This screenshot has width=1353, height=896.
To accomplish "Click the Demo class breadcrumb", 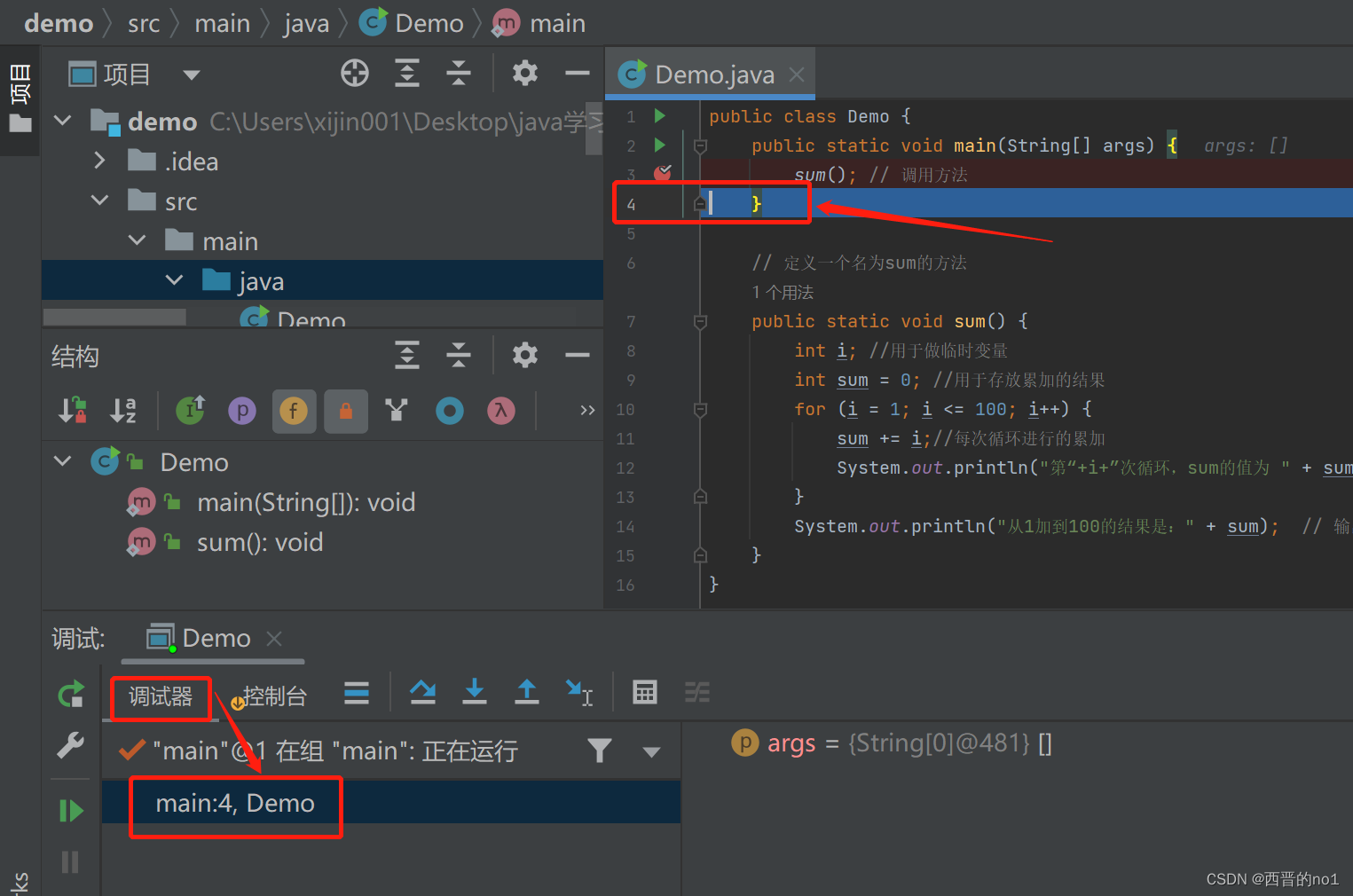I will coord(412,23).
